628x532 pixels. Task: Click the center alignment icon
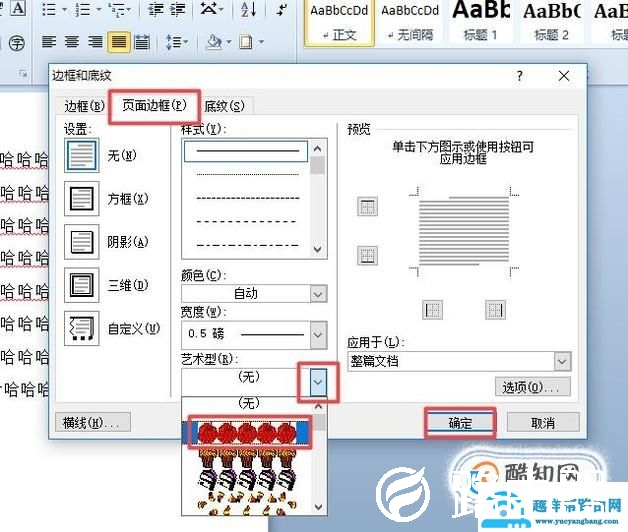click(x=72, y=41)
